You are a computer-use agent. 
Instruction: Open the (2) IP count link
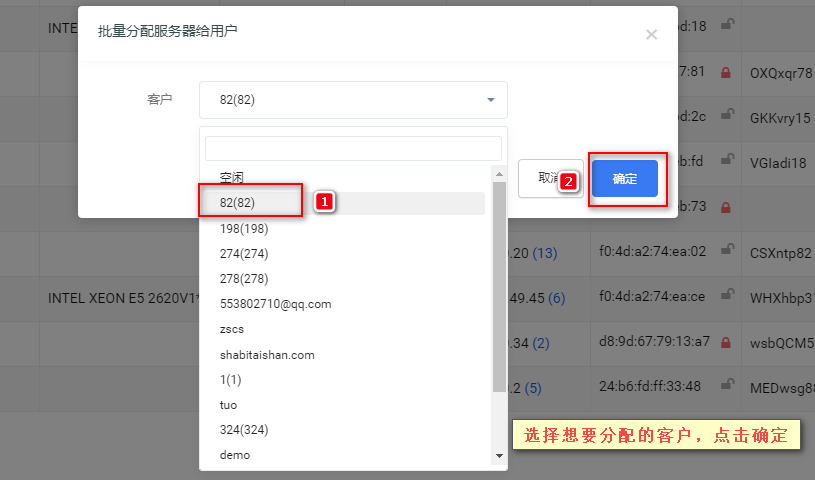tap(541, 343)
